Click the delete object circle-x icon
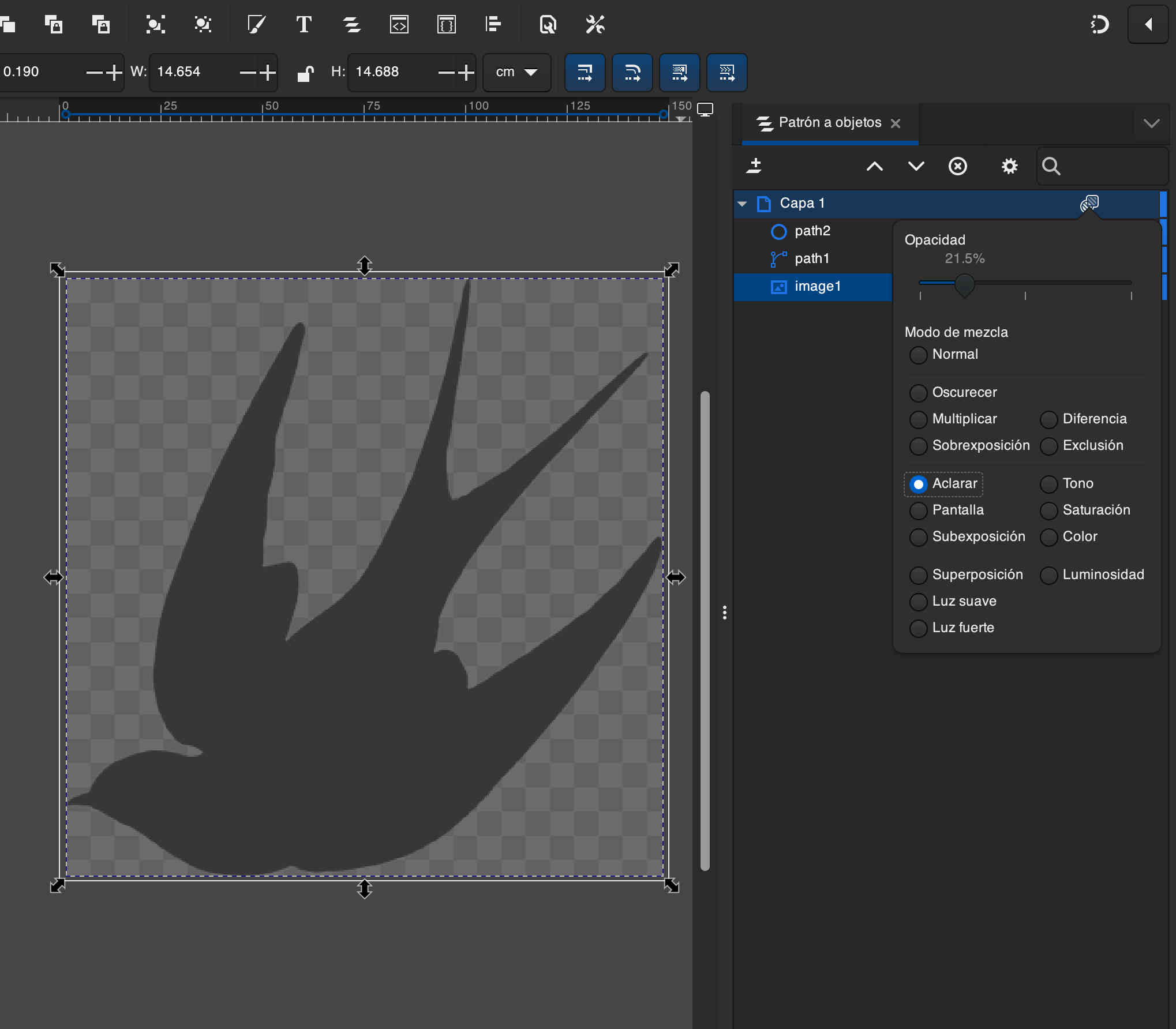Screen dimensions: 1176x1029 point(958,166)
